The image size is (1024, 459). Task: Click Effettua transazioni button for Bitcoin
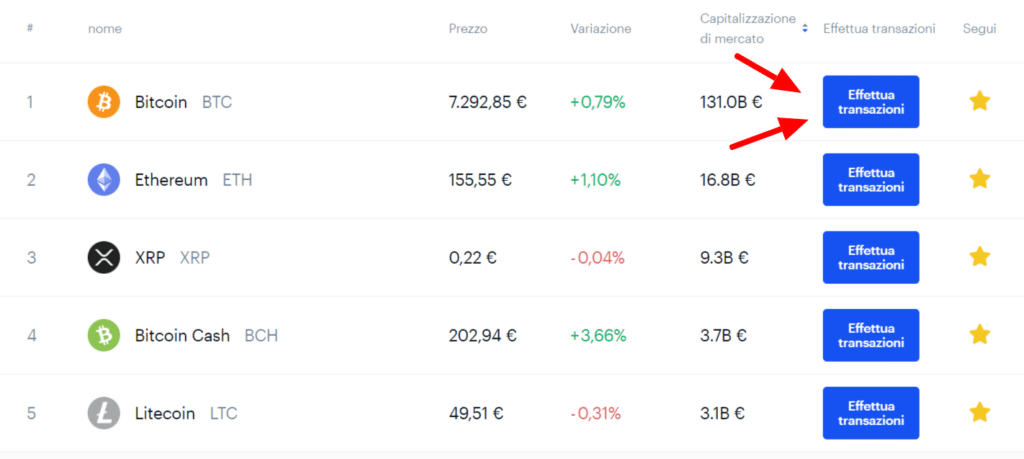[871, 102]
